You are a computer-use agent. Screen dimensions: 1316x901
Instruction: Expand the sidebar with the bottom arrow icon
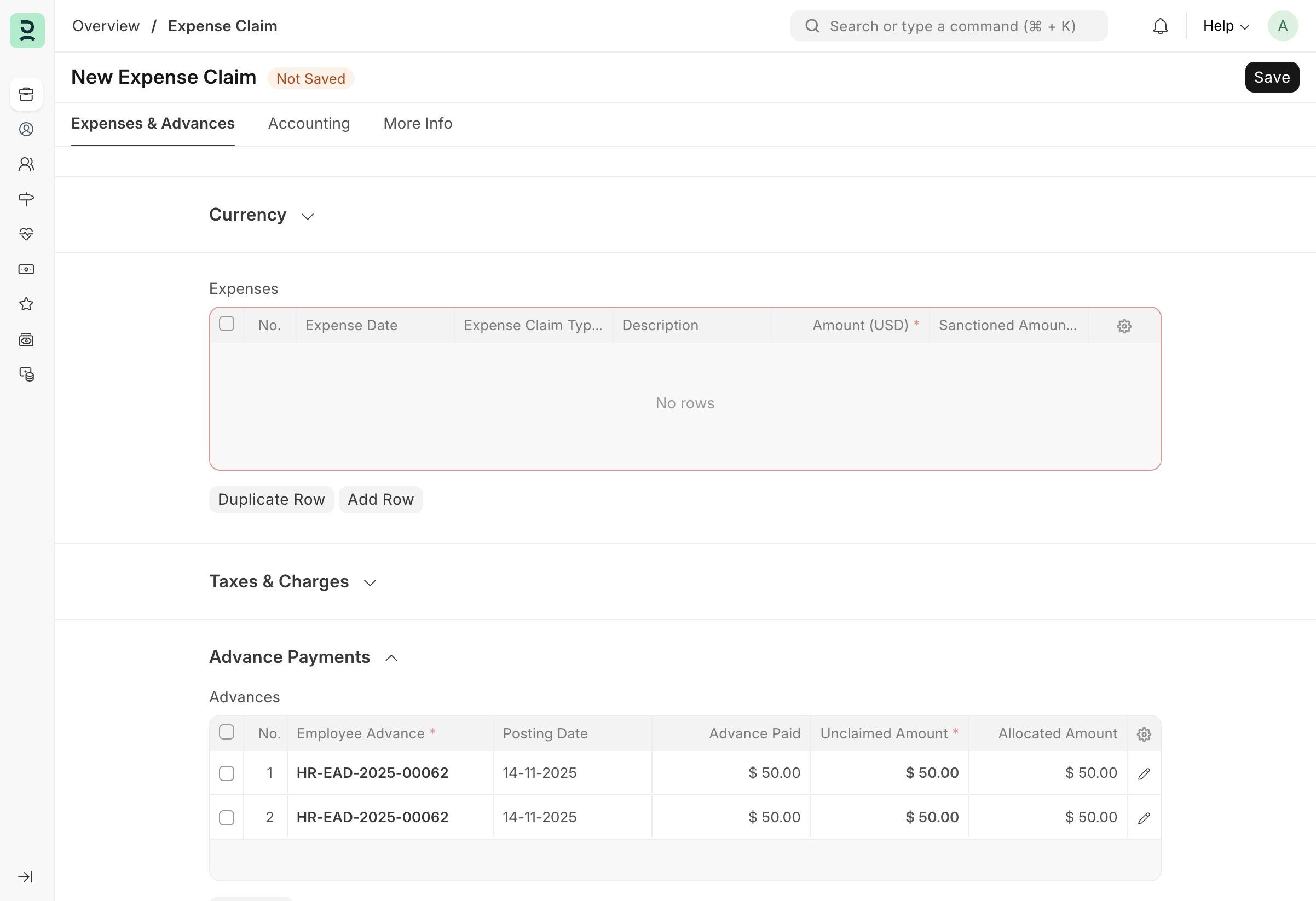(26, 877)
